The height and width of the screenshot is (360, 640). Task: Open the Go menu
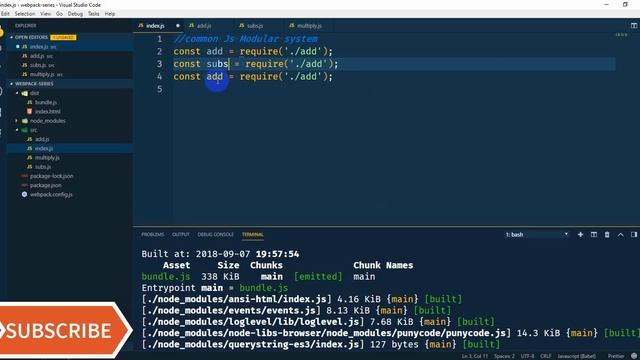59,14
